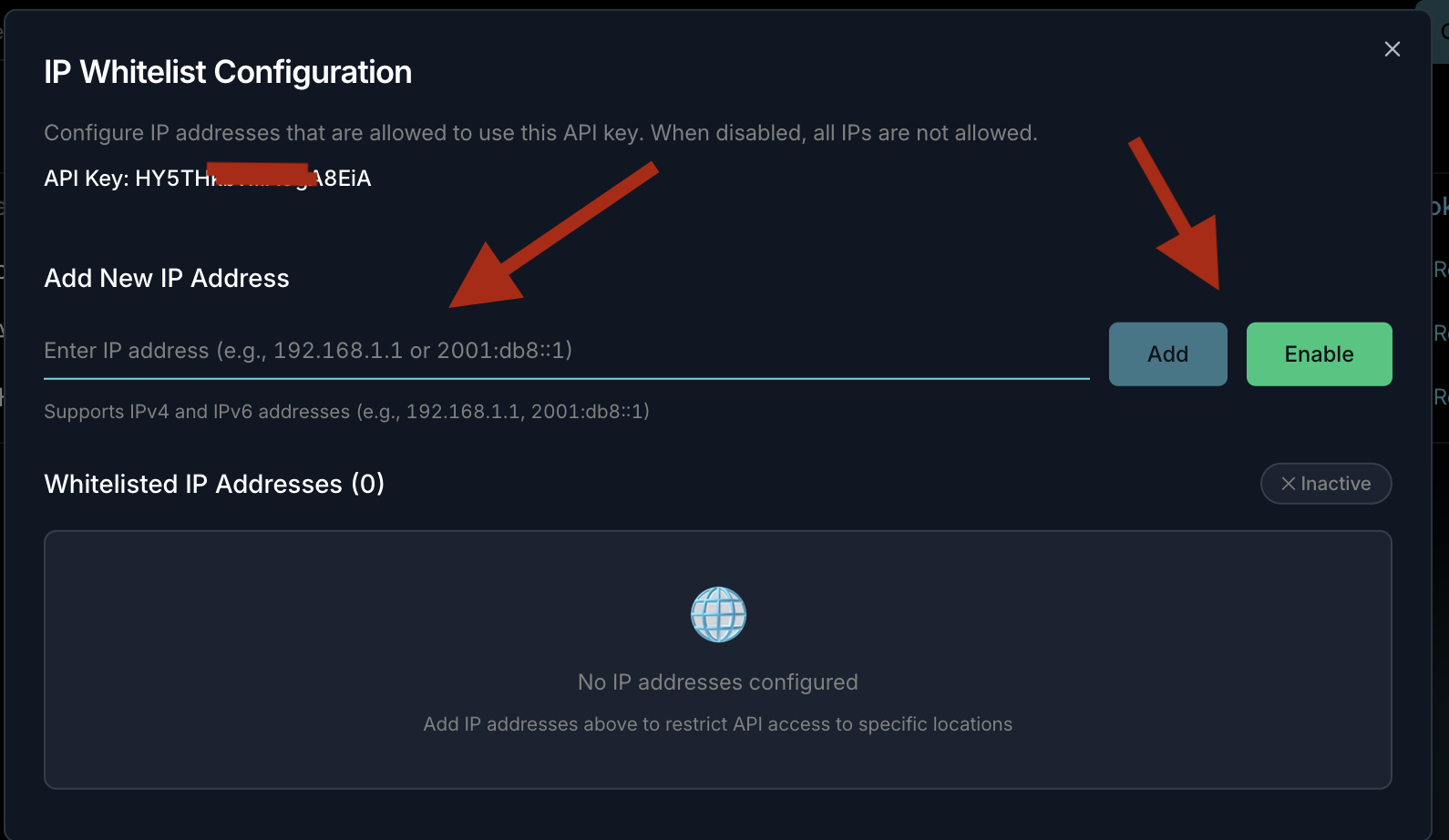
Task: Select the IP Whitelist Configuration title
Action: coord(228,72)
